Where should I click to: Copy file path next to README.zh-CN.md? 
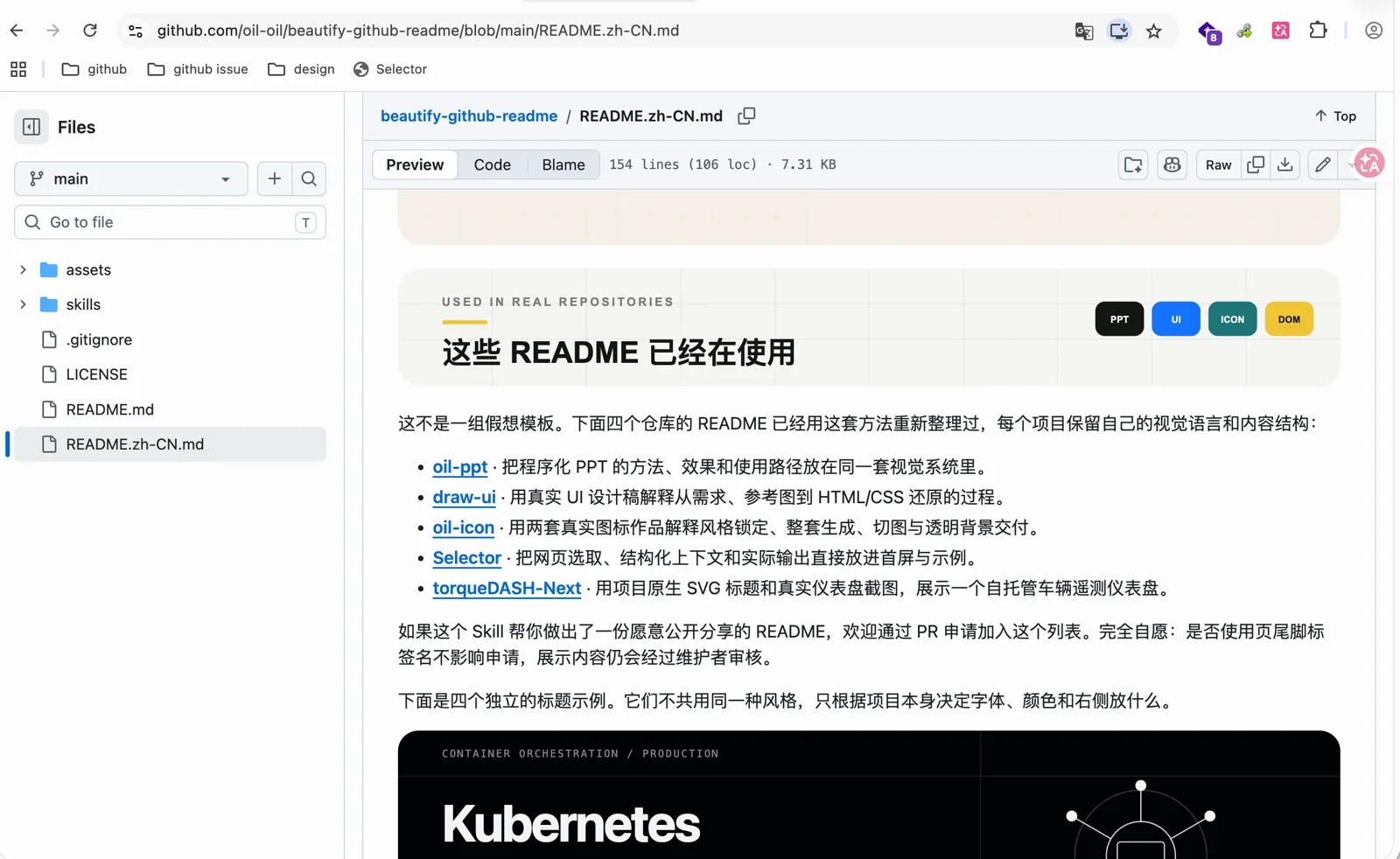pos(746,116)
